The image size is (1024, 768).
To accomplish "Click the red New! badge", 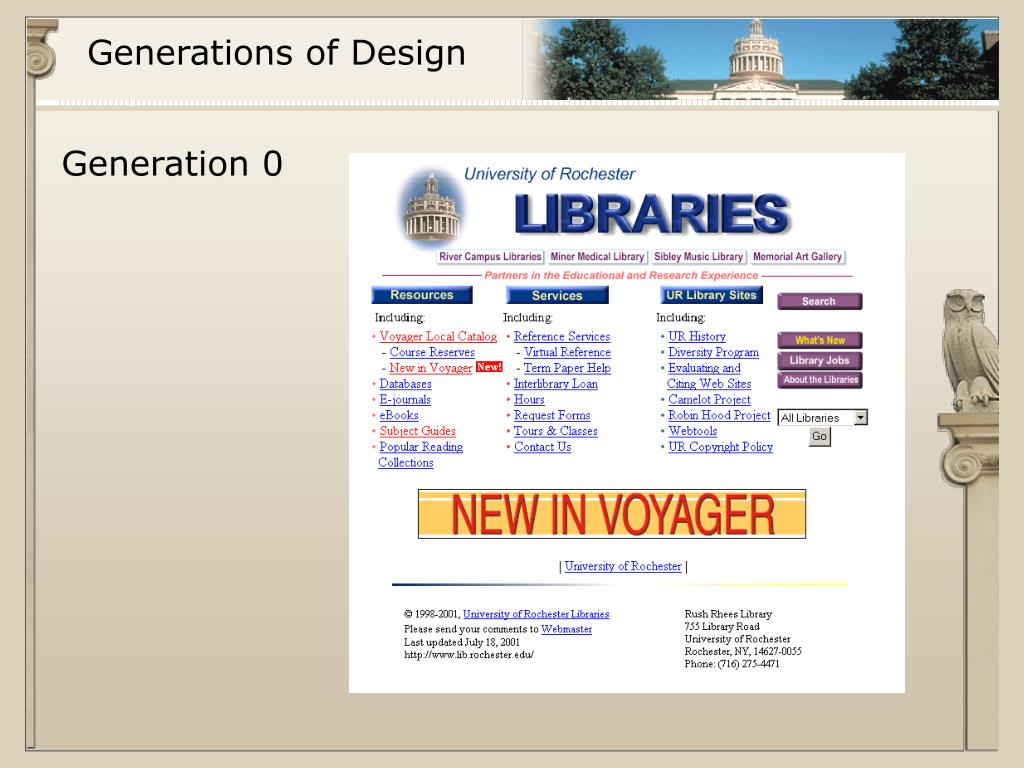I will [489, 367].
